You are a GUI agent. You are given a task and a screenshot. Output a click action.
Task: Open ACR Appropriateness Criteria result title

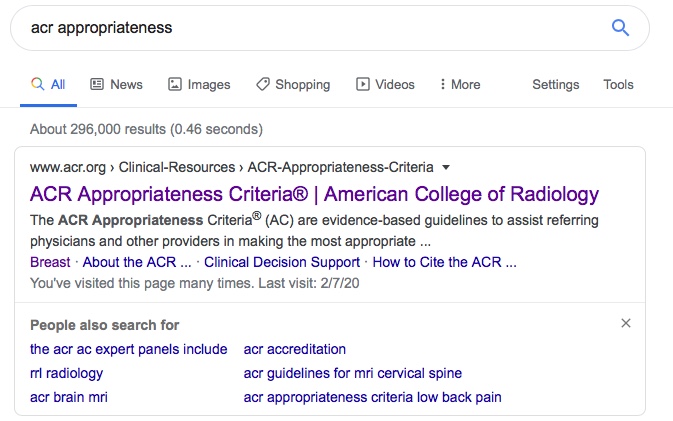pos(314,194)
